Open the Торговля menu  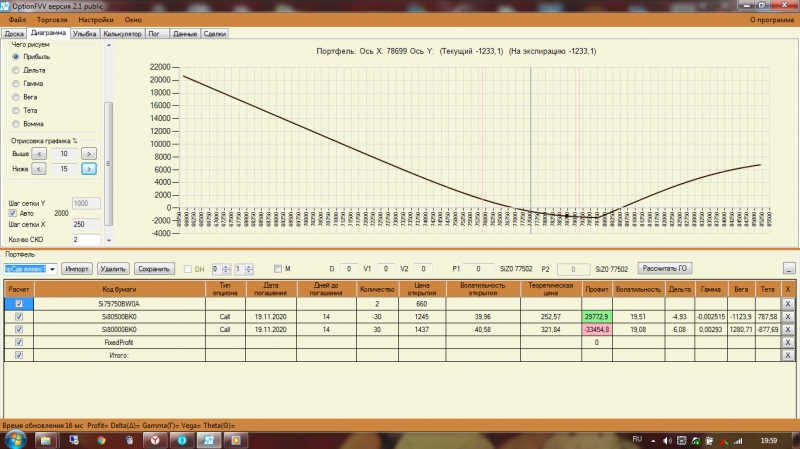52,19
